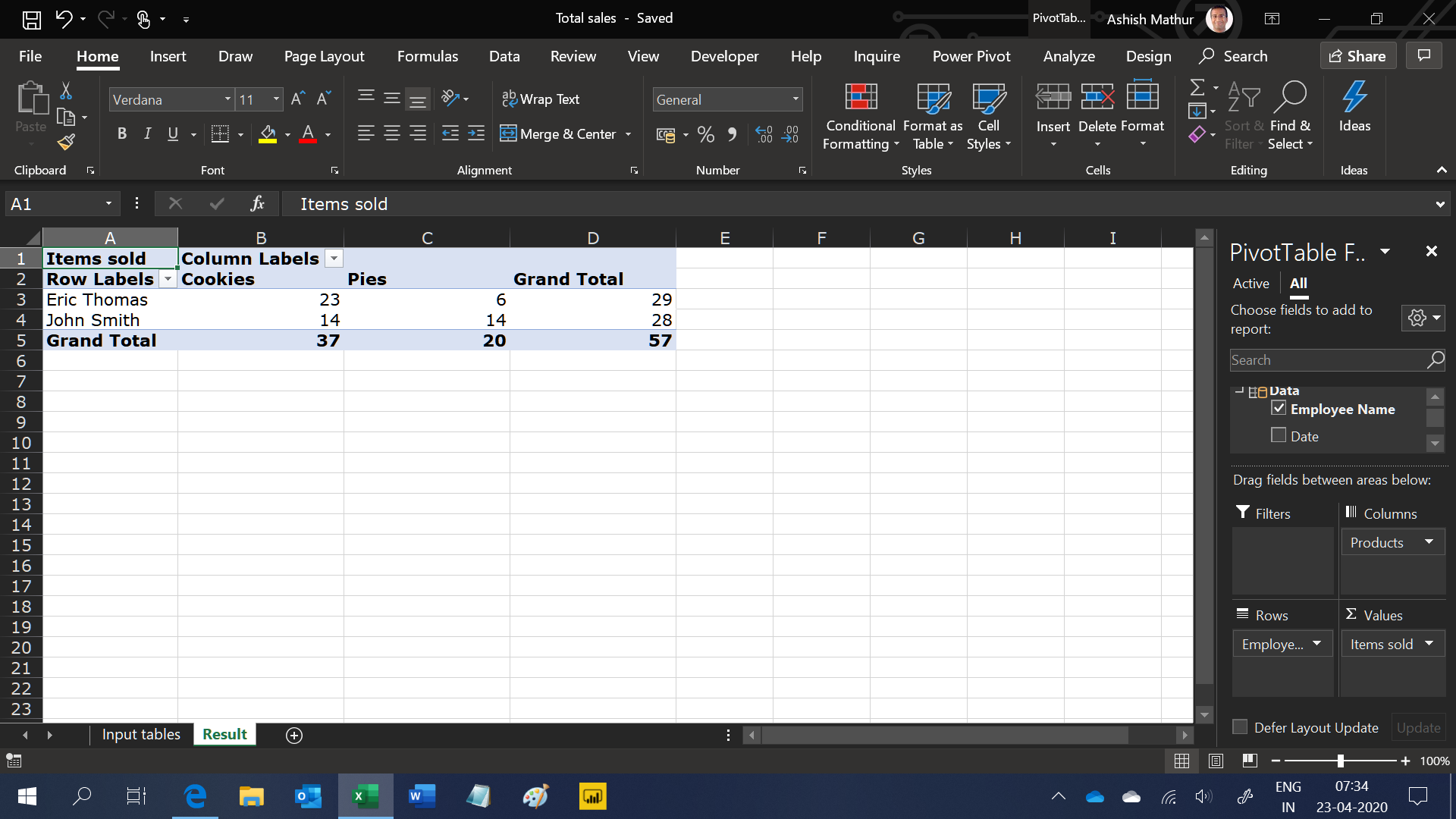This screenshot has width=1456, height=819.
Task: Expand the Column Labels filter dropdown
Action: click(334, 259)
